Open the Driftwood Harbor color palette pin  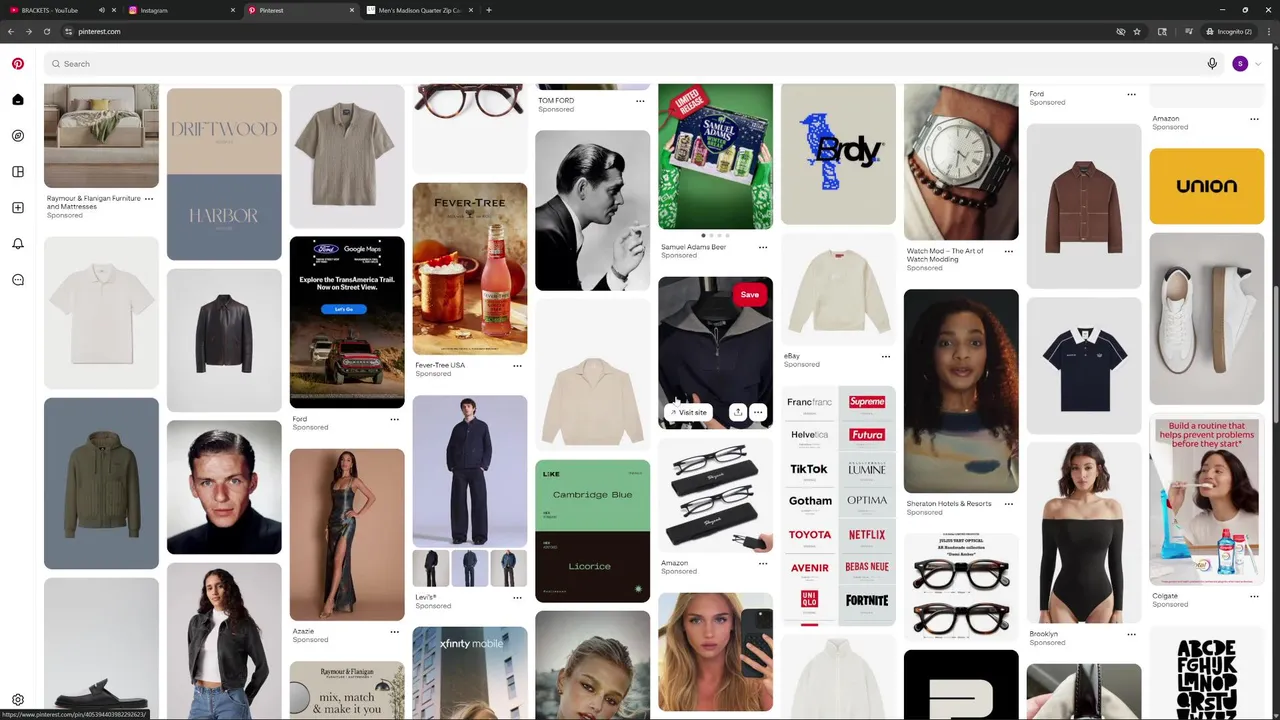coord(224,174)
